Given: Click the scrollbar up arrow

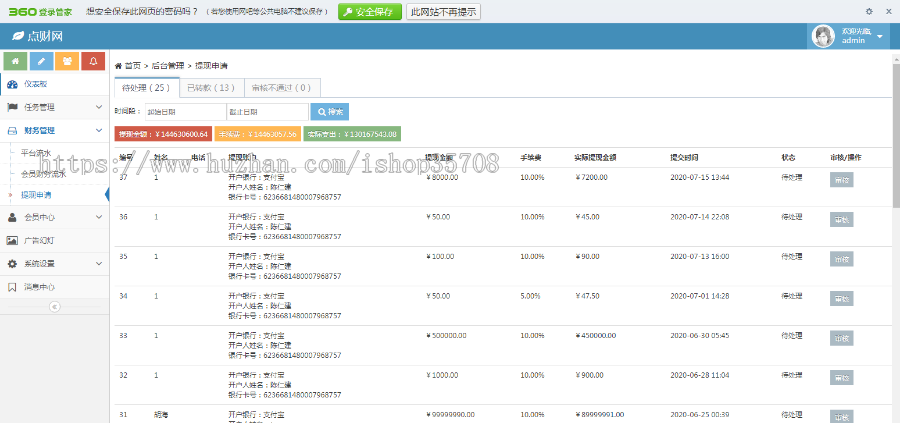Looking at the screenshot, I should [897, 59].
